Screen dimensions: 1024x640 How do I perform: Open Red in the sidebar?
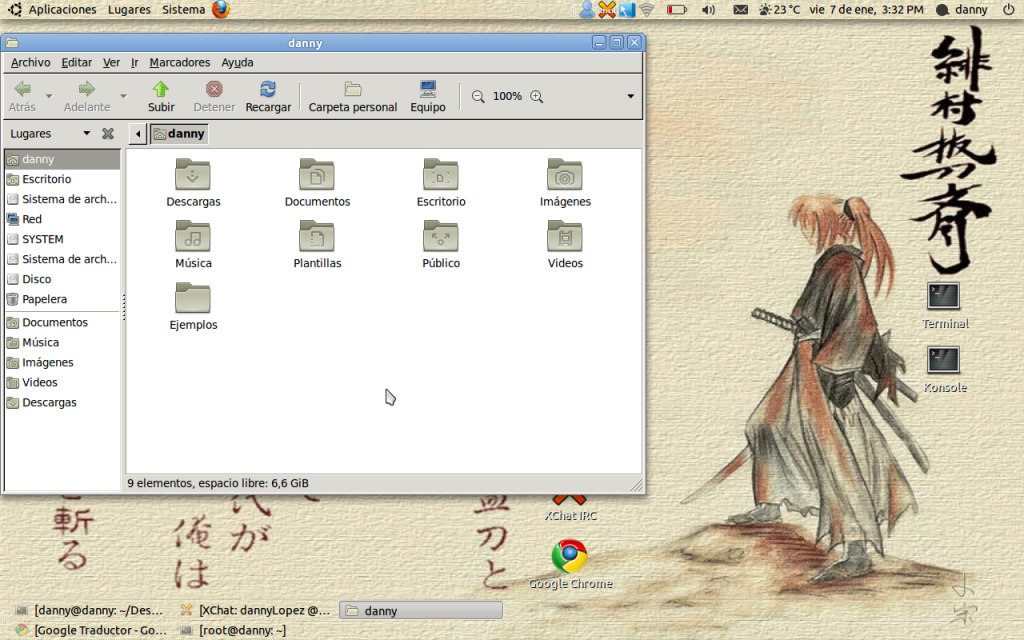(x=63, y=219)
